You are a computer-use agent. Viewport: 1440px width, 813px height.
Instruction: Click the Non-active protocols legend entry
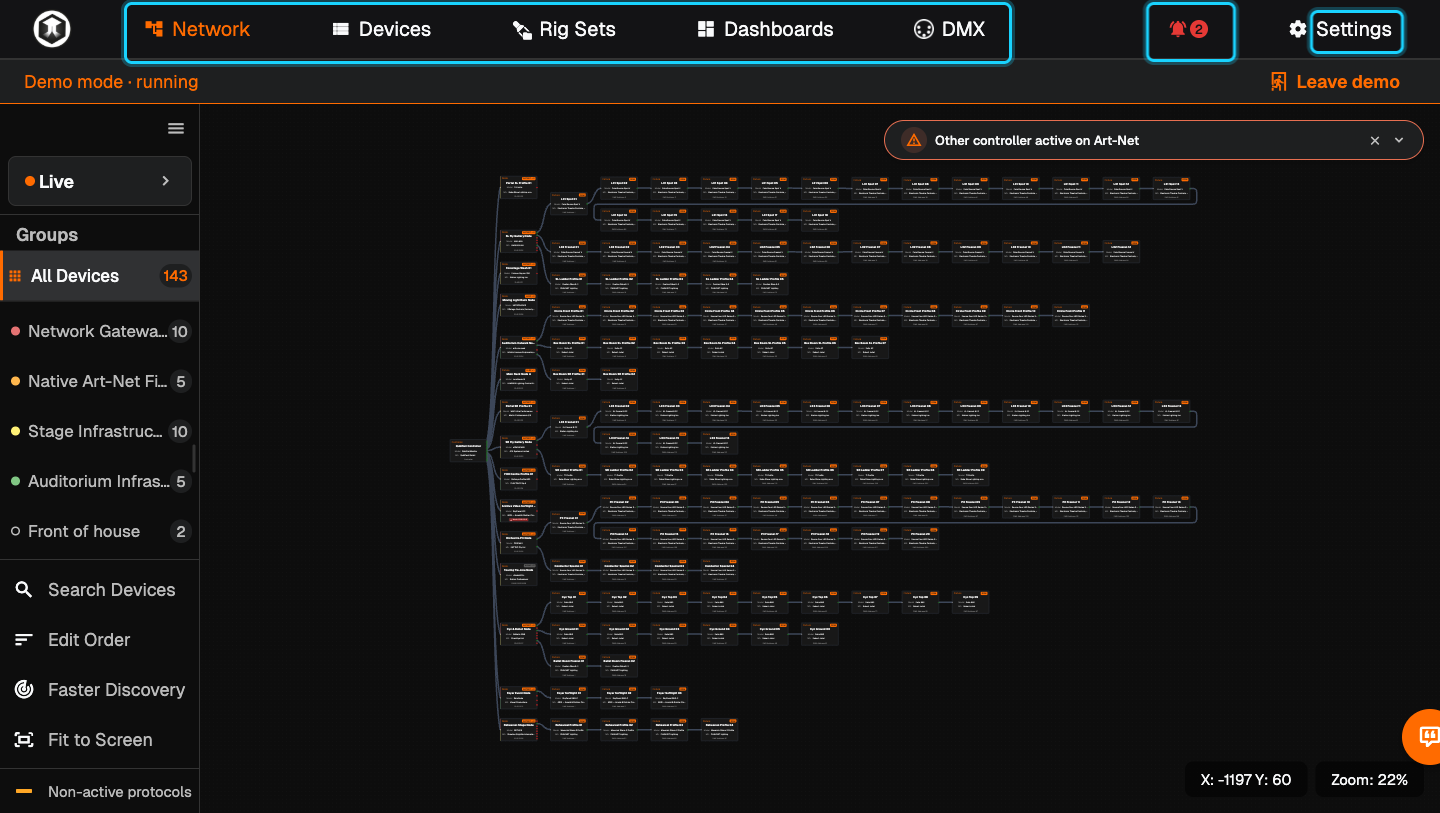(x=100, y=792)
